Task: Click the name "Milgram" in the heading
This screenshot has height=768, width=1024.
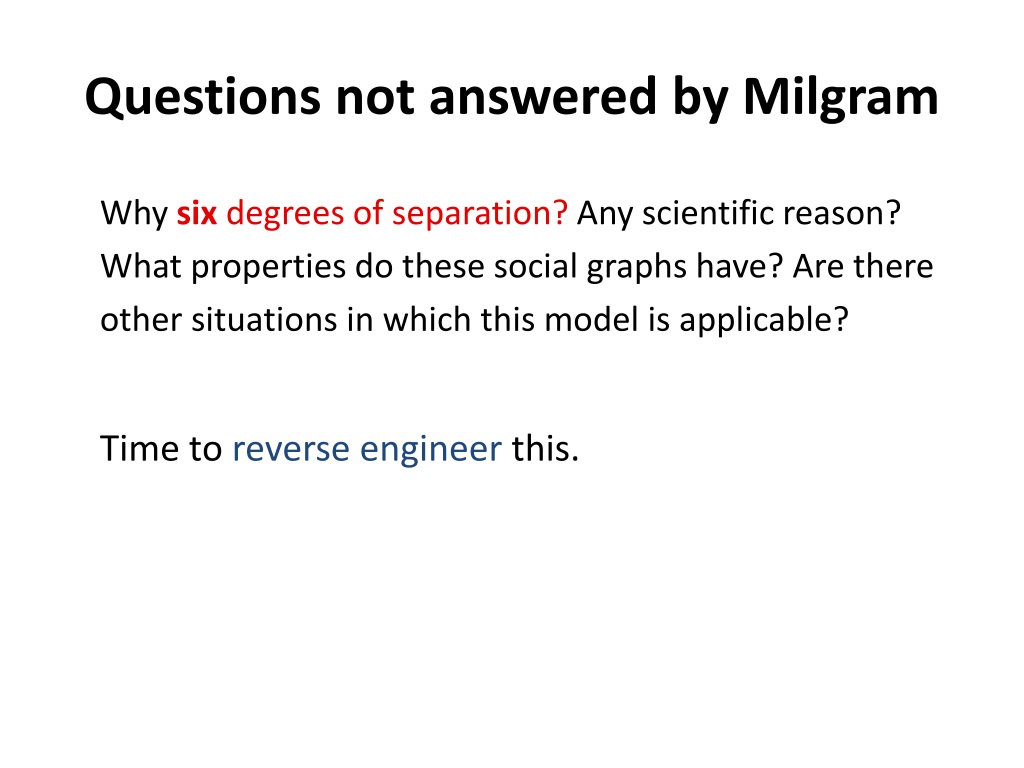Action: [x=841, y=98]
